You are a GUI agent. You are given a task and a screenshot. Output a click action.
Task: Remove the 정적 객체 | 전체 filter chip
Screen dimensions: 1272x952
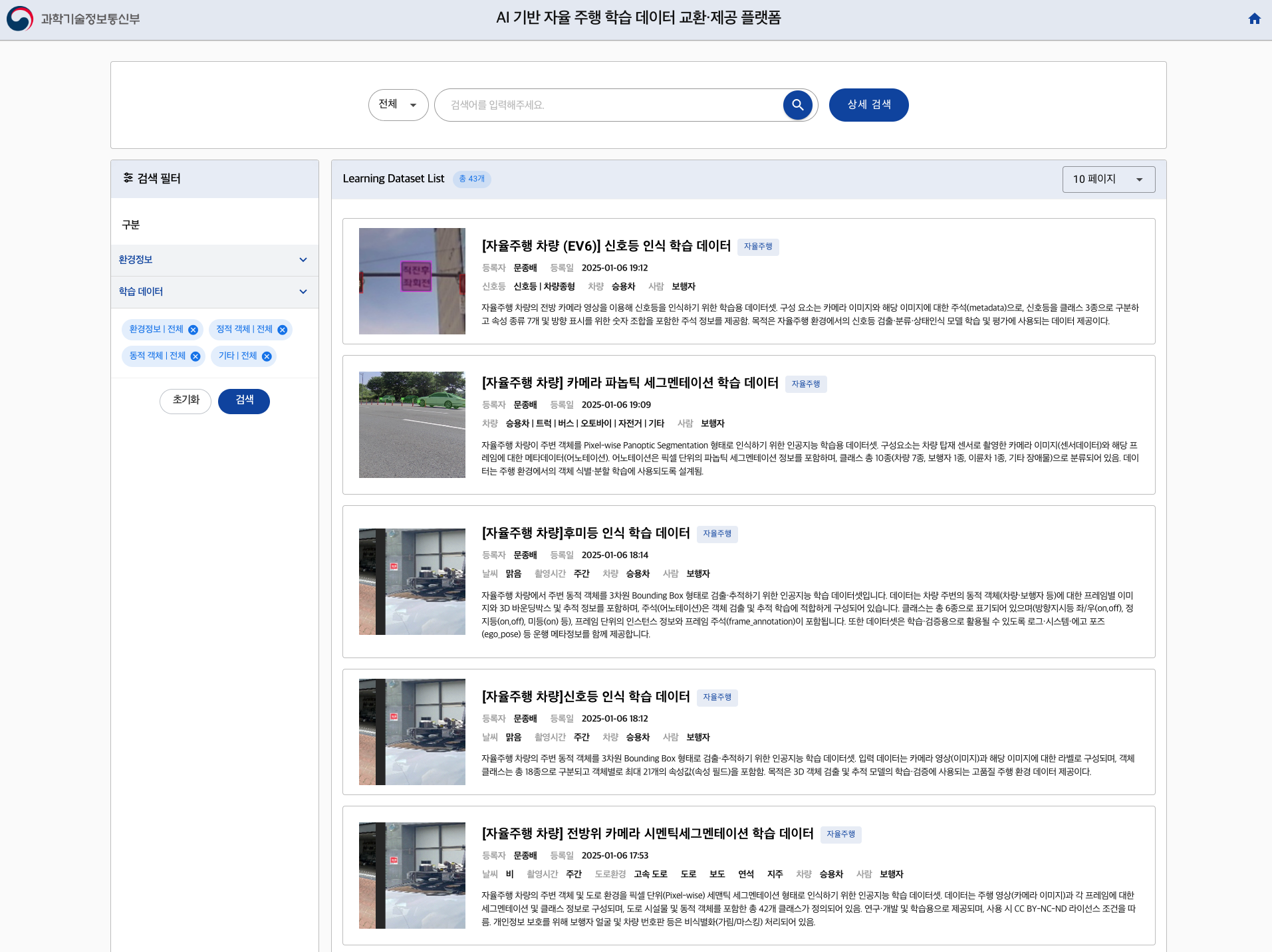pyautogui.click(x=283, y=330)
